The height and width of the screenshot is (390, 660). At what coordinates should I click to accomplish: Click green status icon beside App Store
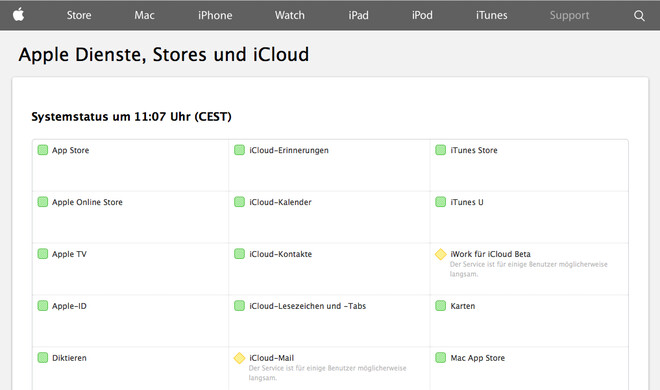43,150
